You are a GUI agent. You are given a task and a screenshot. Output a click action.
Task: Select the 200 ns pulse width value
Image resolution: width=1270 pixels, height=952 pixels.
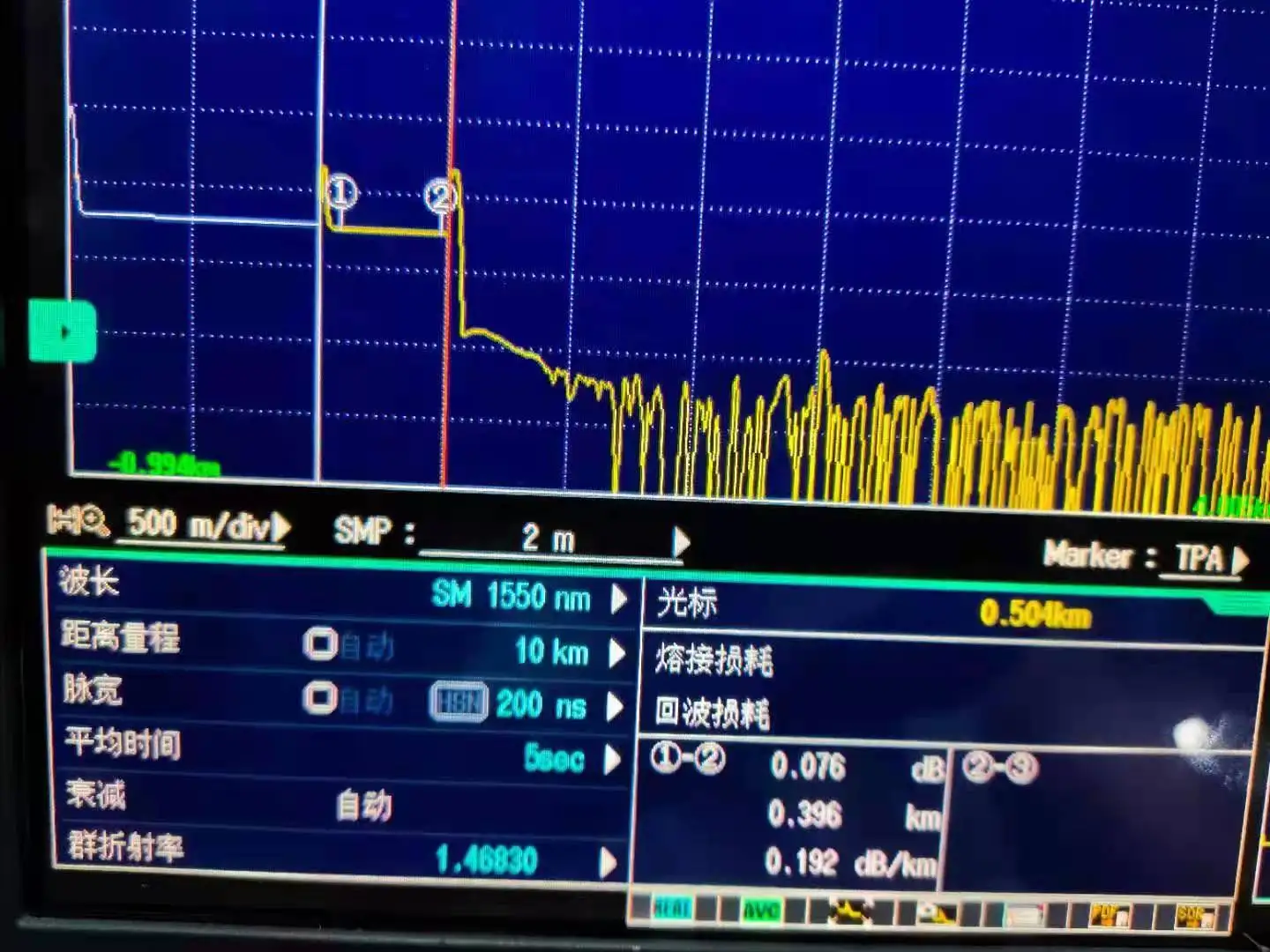(541, 704)
